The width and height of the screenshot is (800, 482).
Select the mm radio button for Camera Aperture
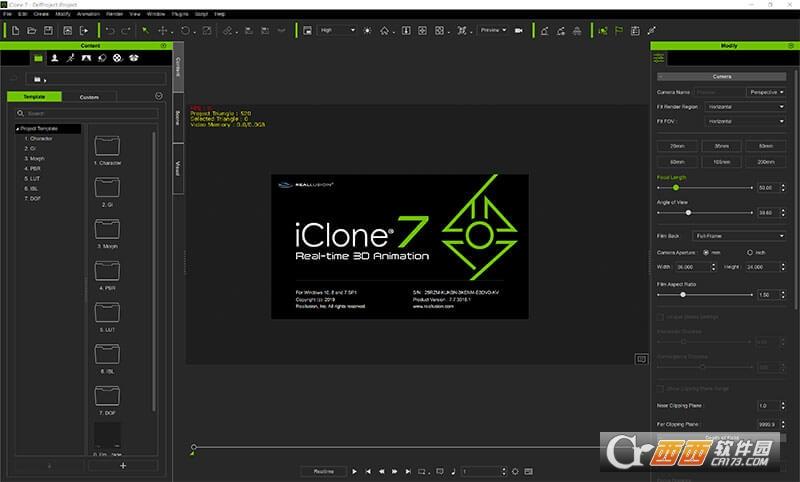coord(706,252)
